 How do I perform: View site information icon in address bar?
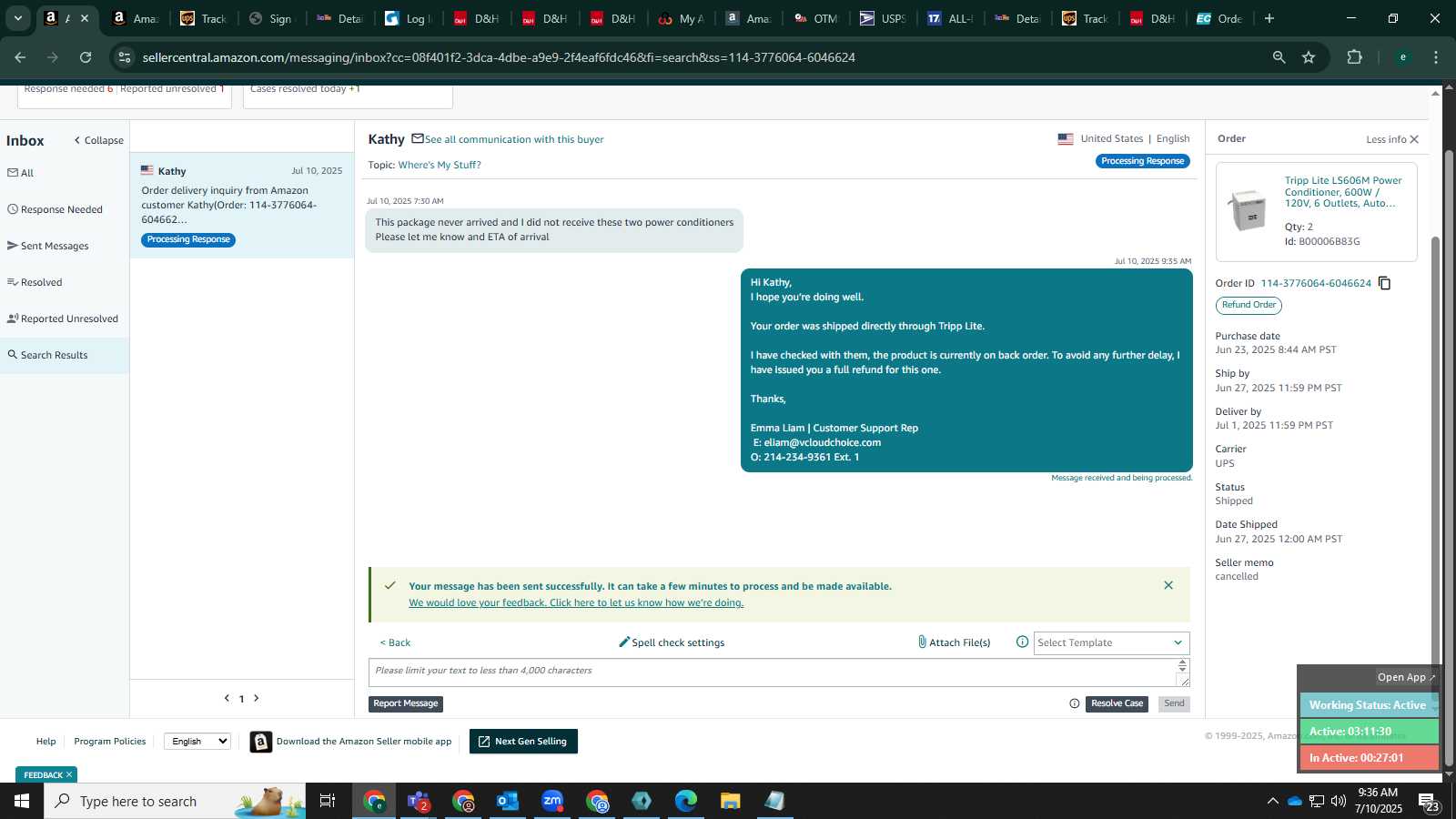tap(125, 57)
